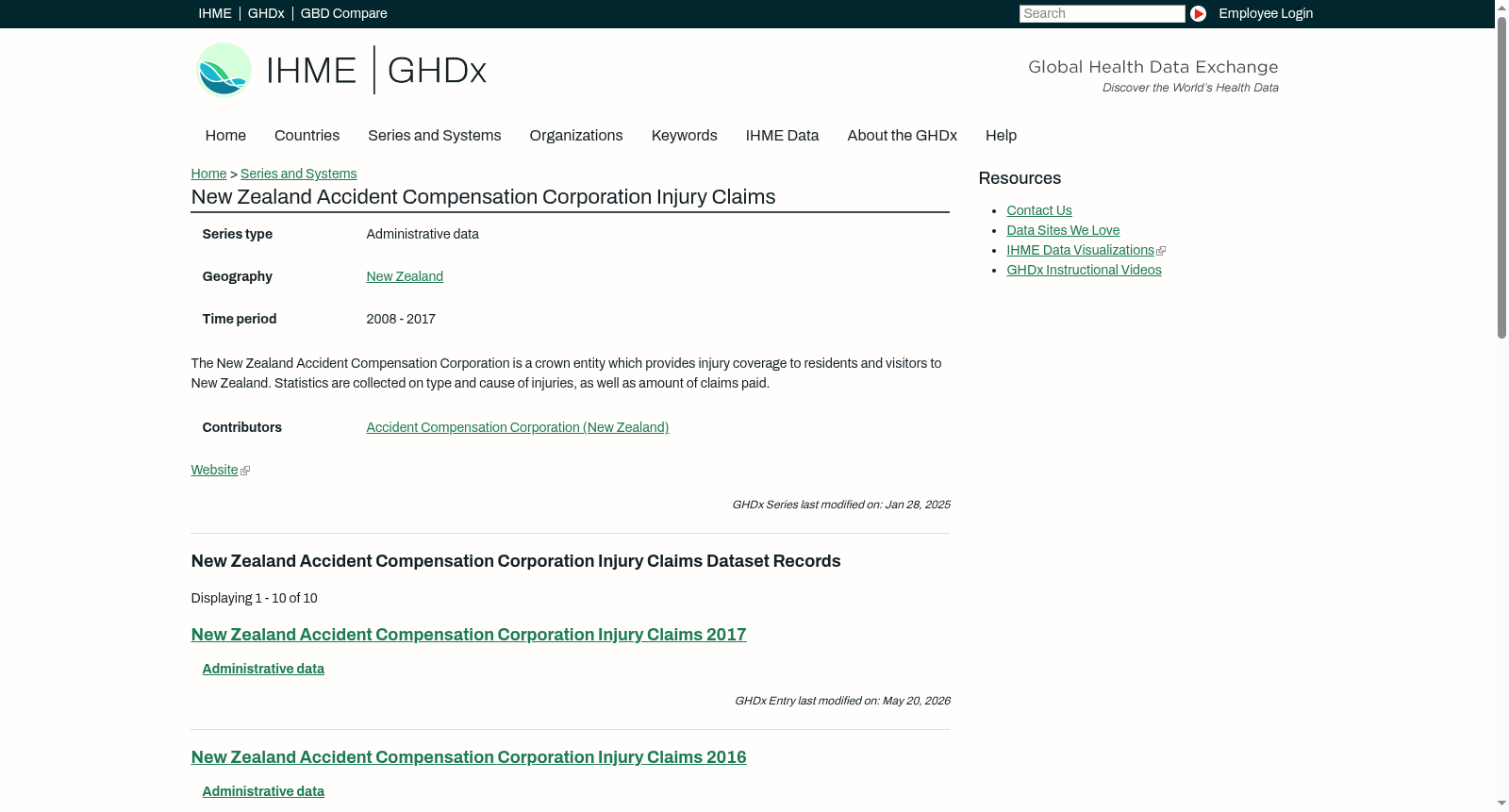1509x812 pixels.
Task: Open Keywords menu item
Action: (x=685, y=136)
